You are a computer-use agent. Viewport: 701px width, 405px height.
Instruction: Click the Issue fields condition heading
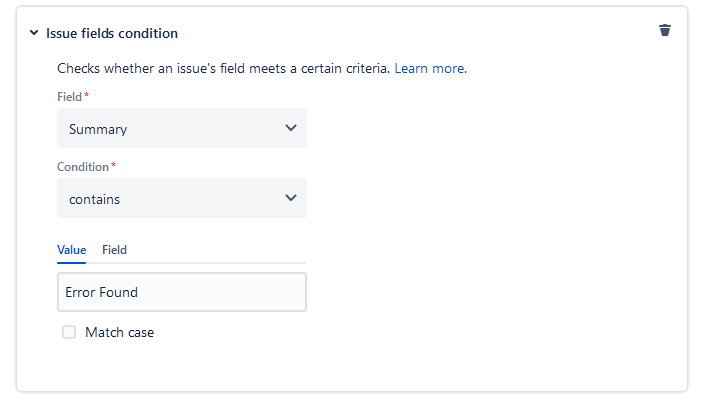(x=112, y=33)
